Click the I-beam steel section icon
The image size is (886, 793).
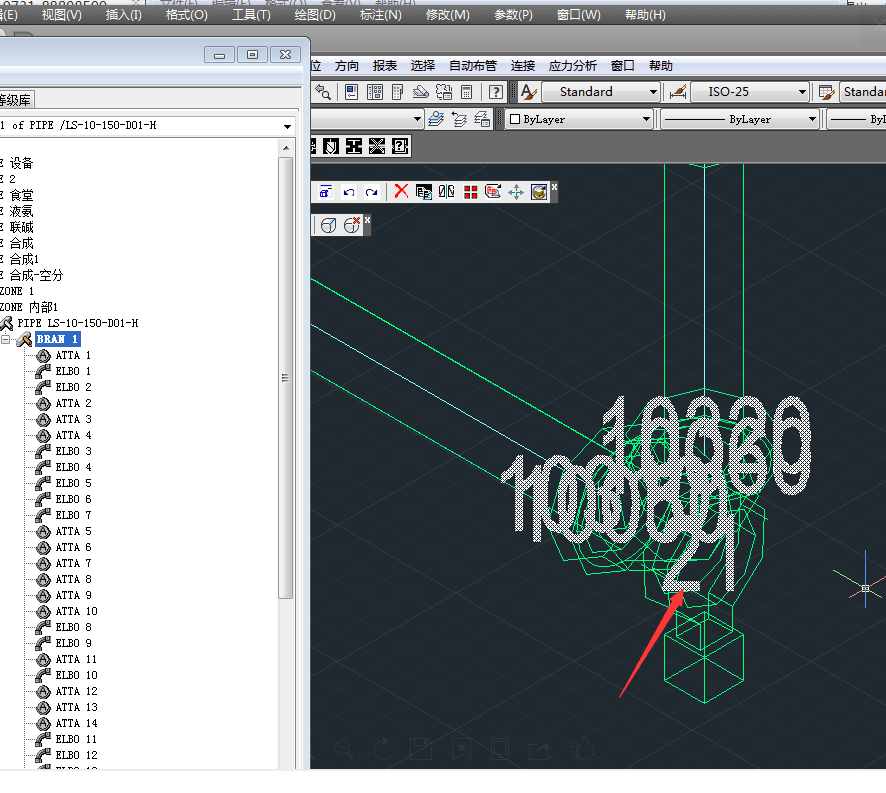[354, 146]
